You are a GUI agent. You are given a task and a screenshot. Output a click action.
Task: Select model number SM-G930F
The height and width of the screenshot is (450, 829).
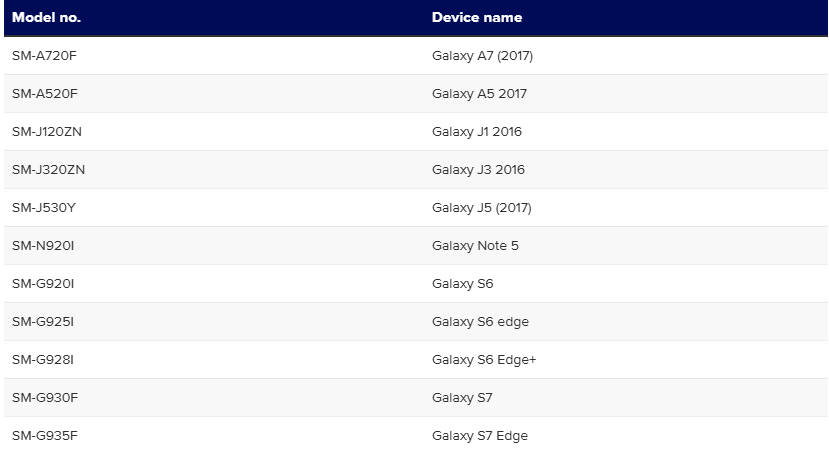(45, 398)
